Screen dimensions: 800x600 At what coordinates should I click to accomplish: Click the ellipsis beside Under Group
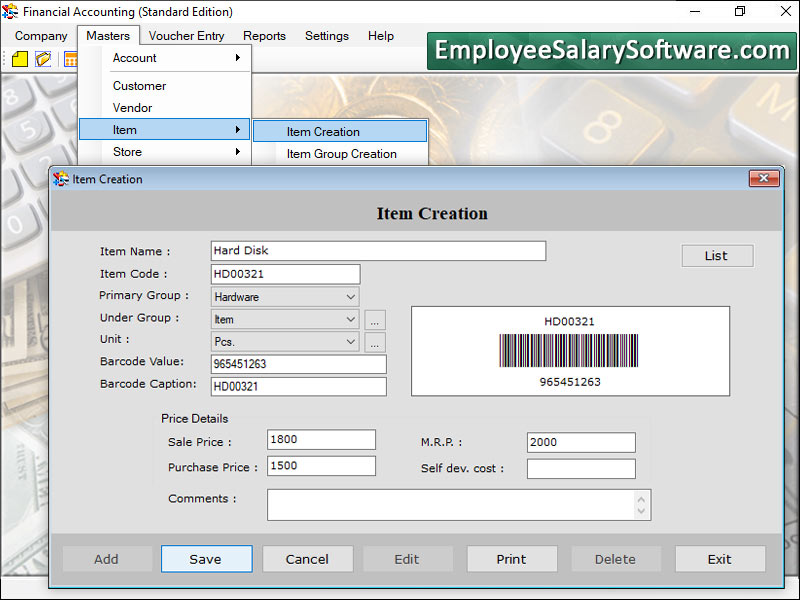point(374,320)
